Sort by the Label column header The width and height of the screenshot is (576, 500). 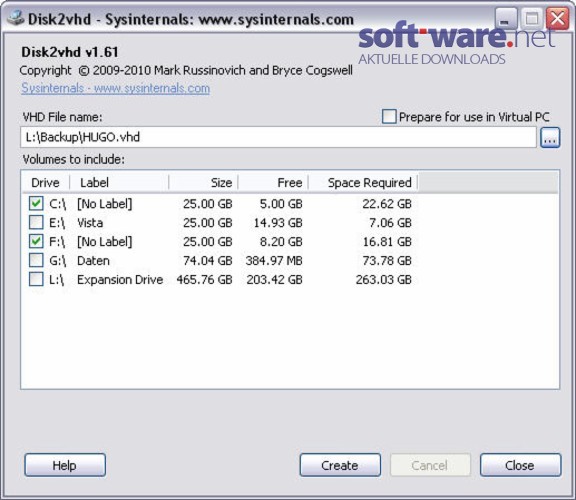119,183
